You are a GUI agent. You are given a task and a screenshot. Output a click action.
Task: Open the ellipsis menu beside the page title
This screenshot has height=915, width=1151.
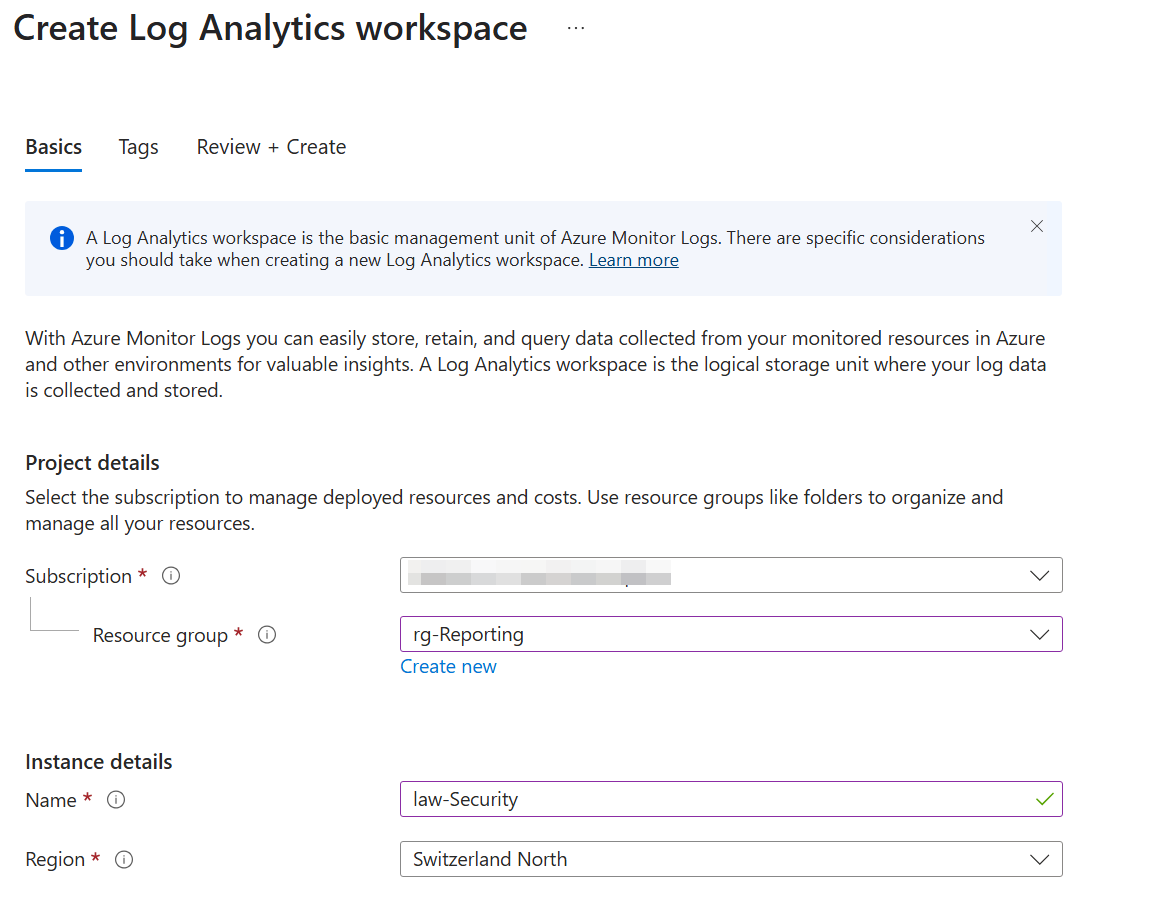coord(576,29)
